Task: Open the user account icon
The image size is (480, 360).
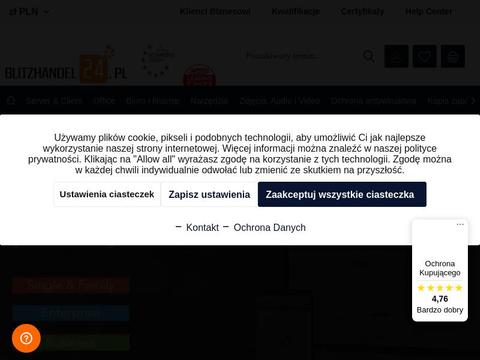Action: [x=396, y=56]
